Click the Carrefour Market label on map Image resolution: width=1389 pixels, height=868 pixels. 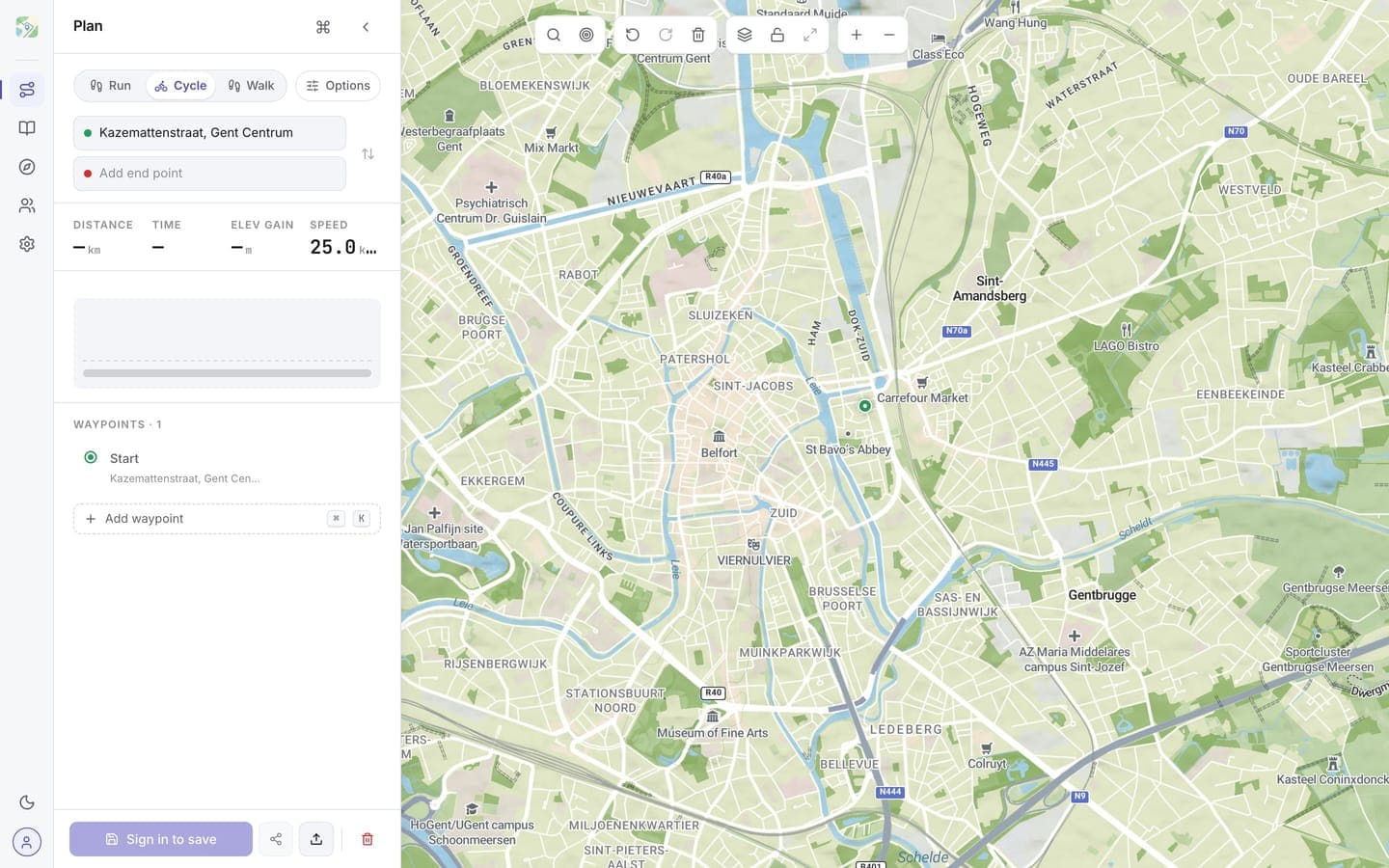(922, 397)
